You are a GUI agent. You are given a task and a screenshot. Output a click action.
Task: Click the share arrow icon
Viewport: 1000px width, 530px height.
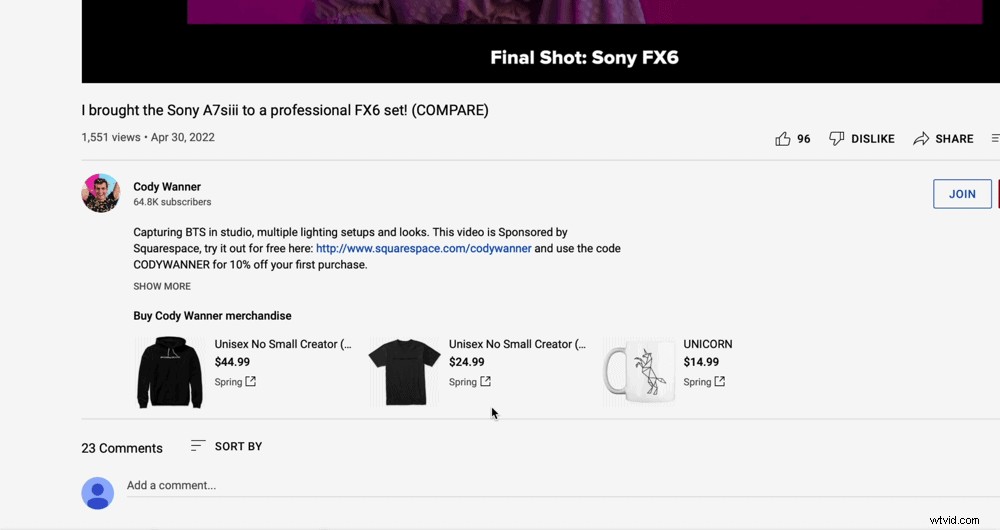pos(921,139)
